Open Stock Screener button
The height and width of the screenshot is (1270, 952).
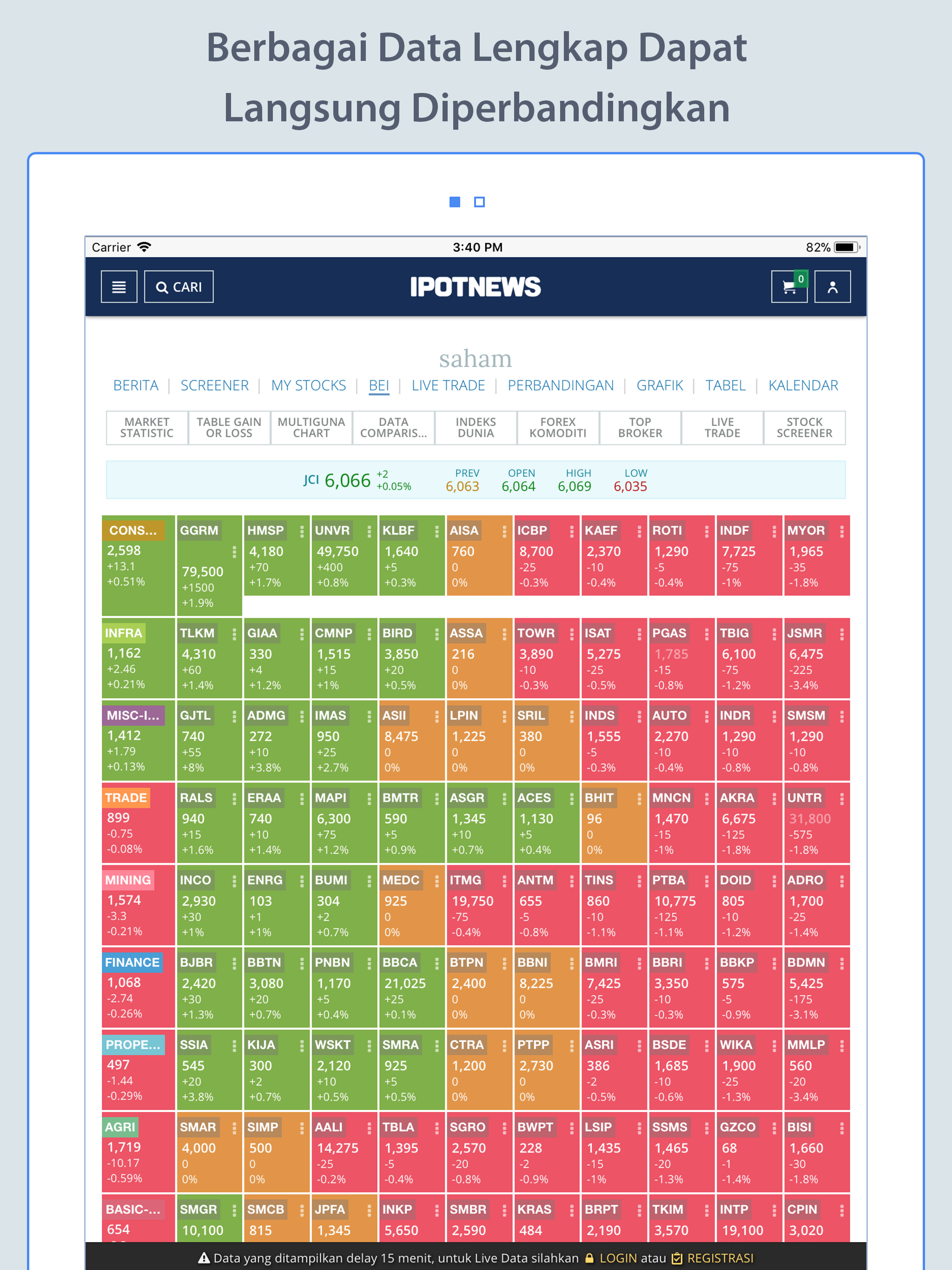(805, 428)
